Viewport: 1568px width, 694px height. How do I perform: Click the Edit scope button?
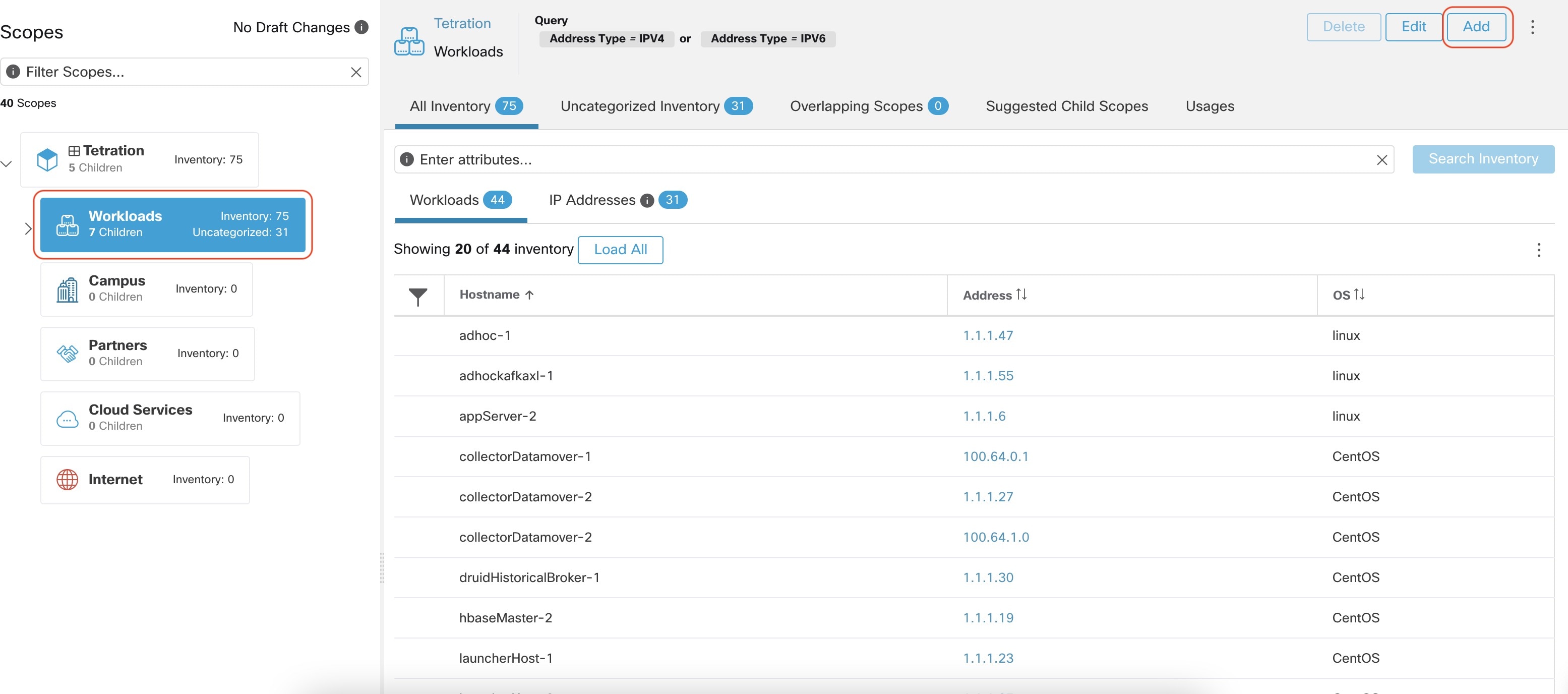pos(1413,27)
